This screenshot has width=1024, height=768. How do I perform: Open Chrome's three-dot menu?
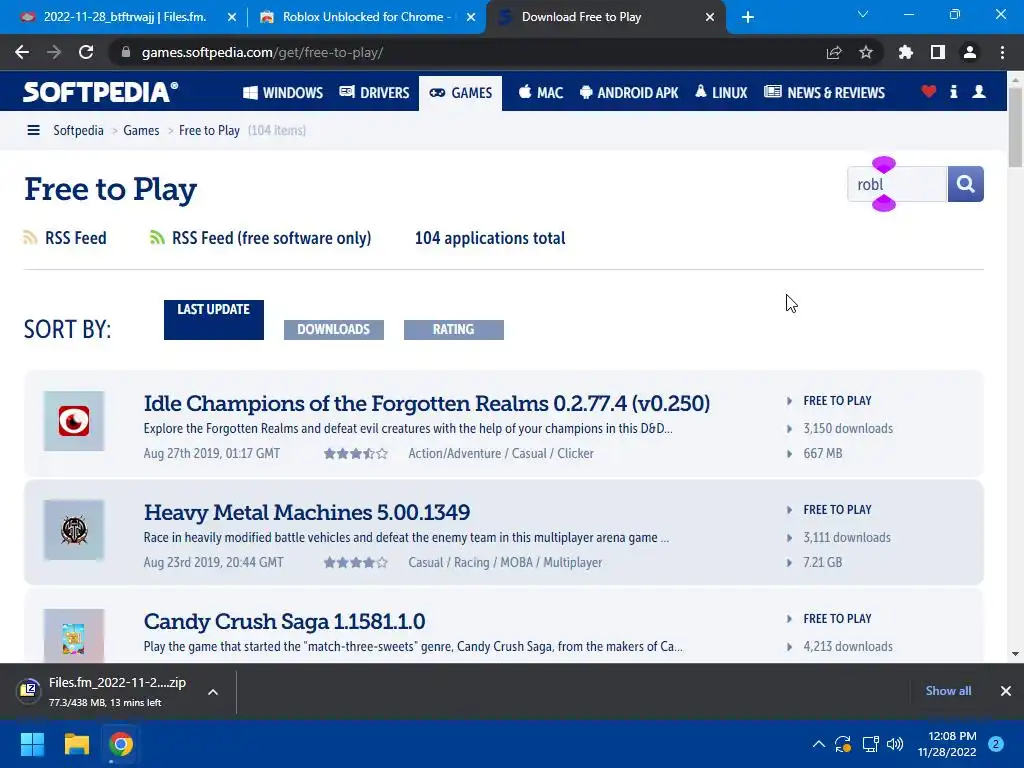pyautogui.click(x=1002, y=52)
